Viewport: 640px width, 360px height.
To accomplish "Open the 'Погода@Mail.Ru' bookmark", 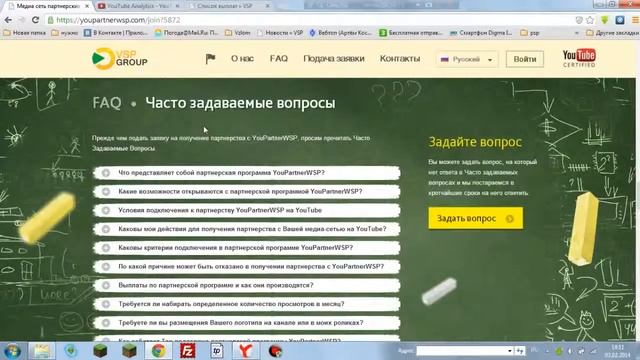I will [187, 33].
